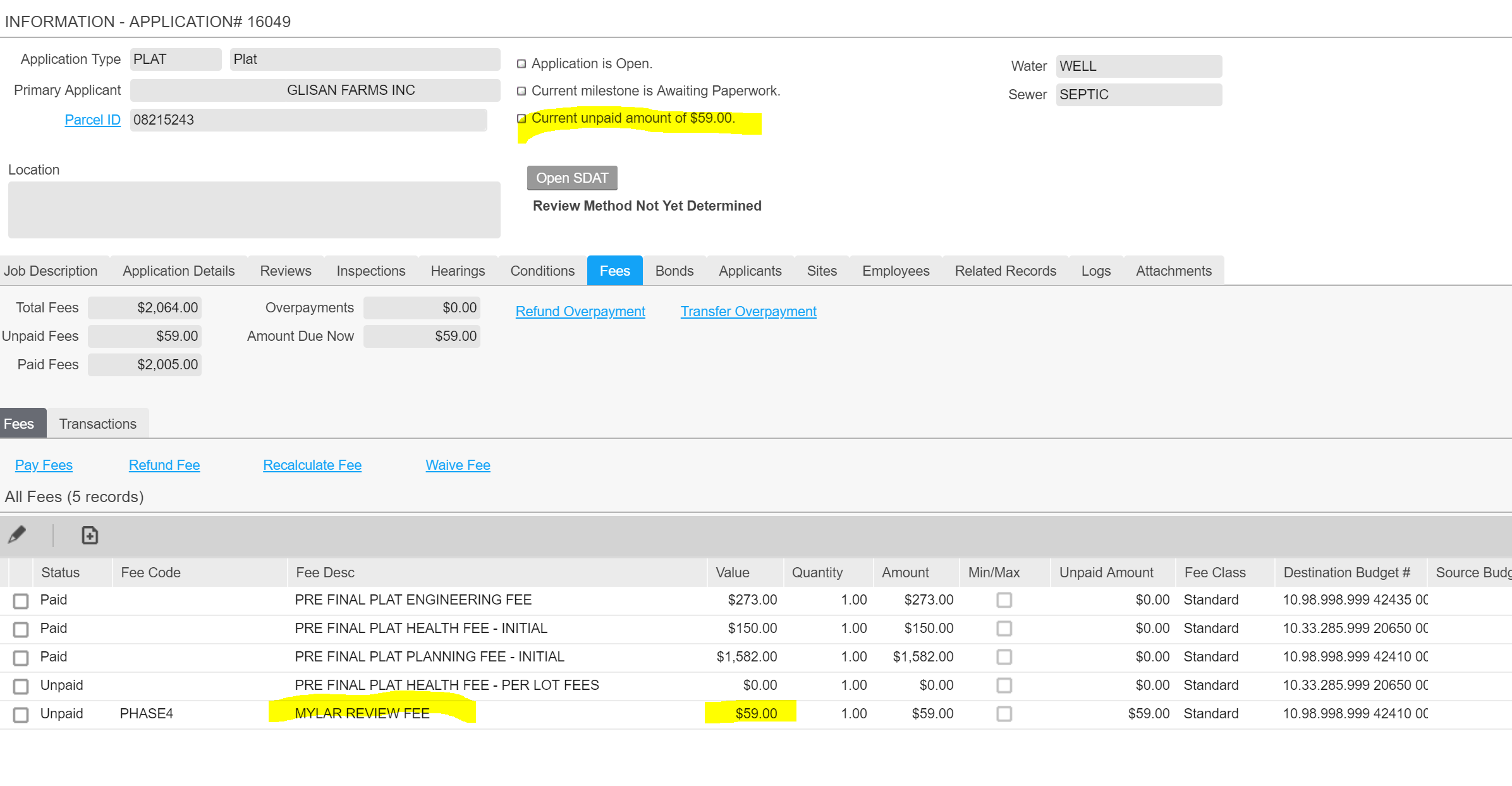Click the Pay Fees link
1512x786 pixels.
coord(44,465)
